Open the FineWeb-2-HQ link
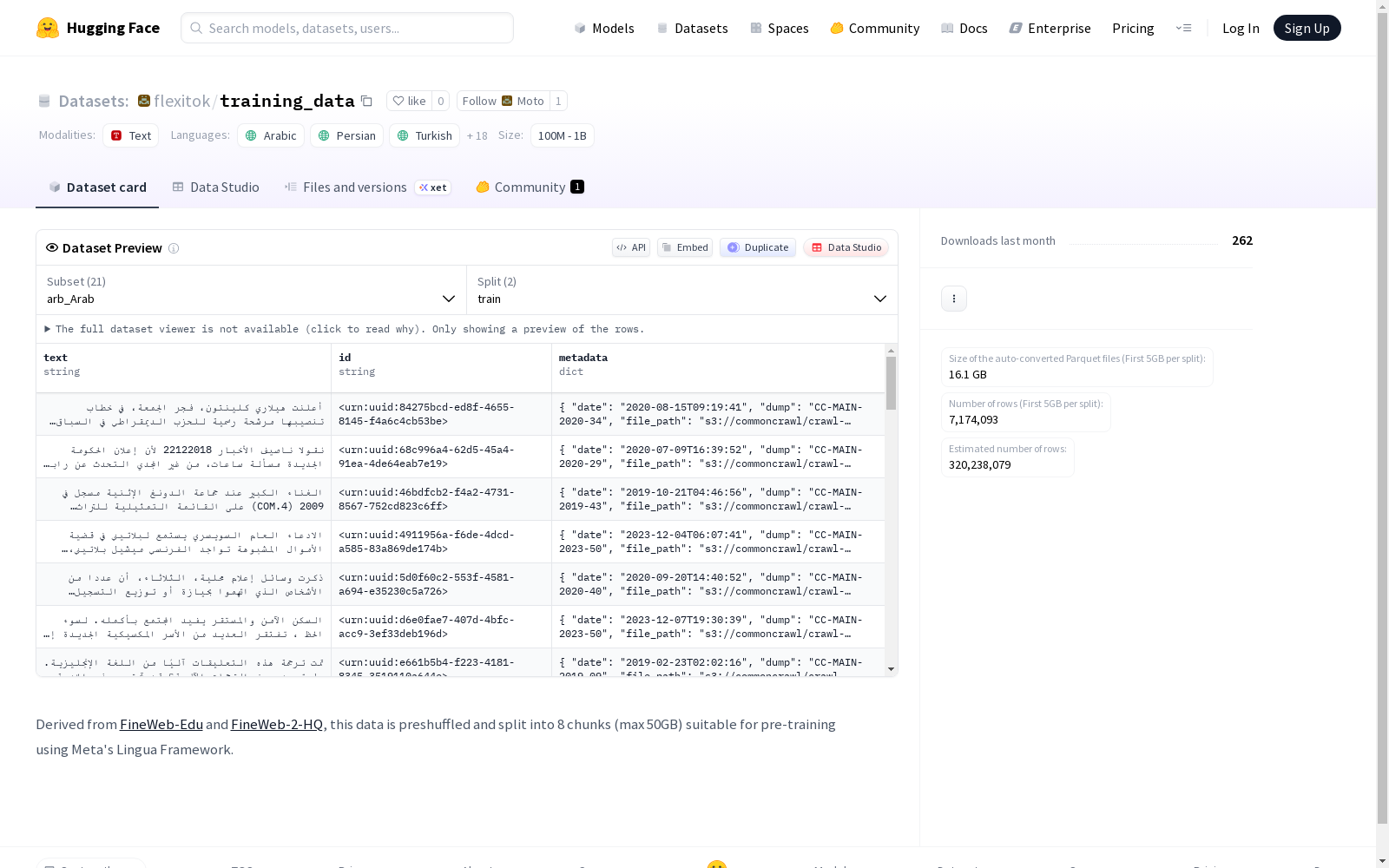The image size is (1389, 868). click(277, 724)
